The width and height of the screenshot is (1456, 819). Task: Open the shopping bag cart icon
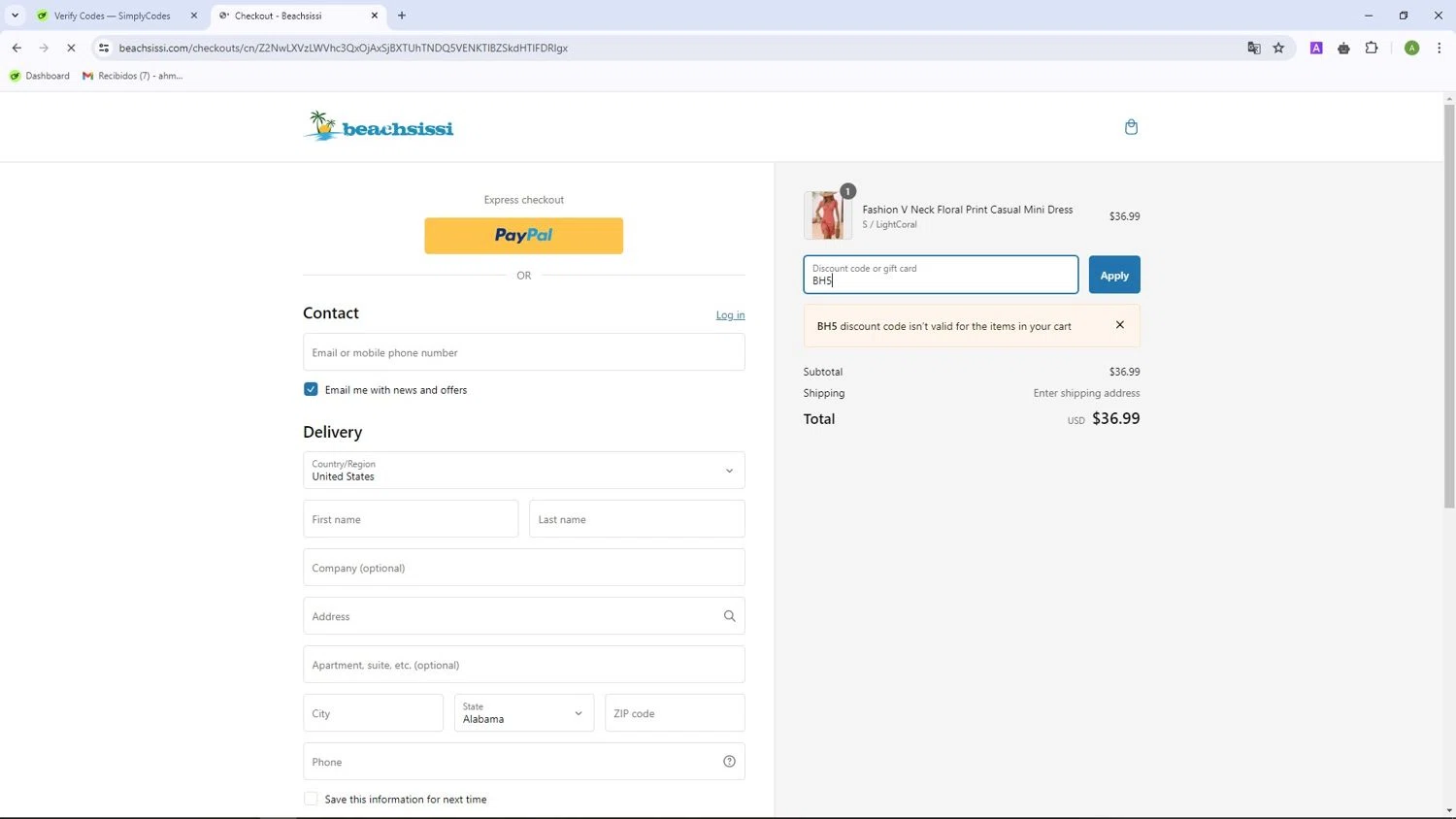pyautogui.click(x=1131, y=127)
